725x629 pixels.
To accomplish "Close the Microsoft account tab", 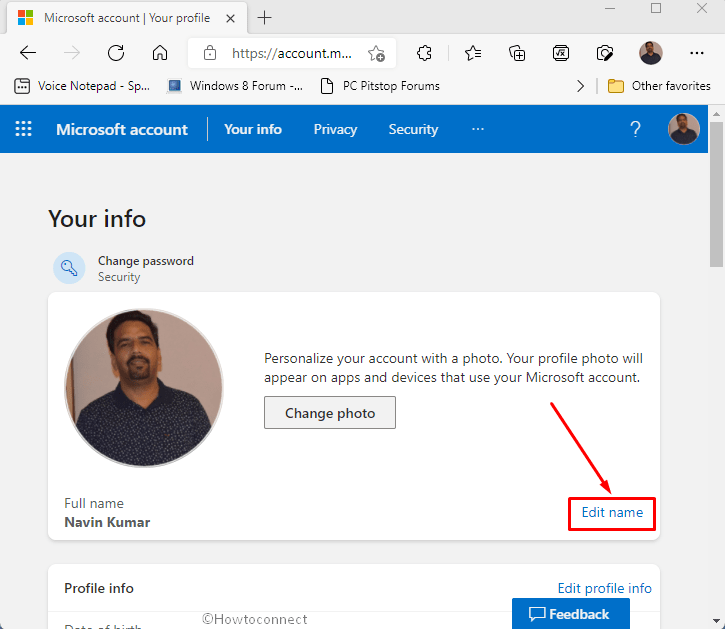I will (230, 18).
